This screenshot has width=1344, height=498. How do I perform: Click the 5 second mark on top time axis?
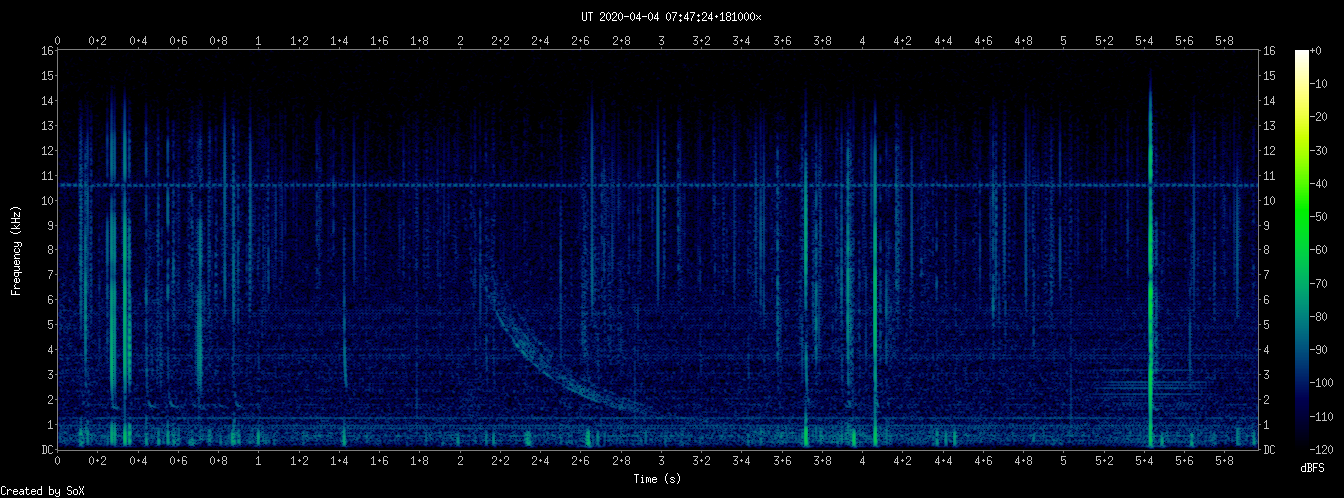click(x=1064, y=41)
